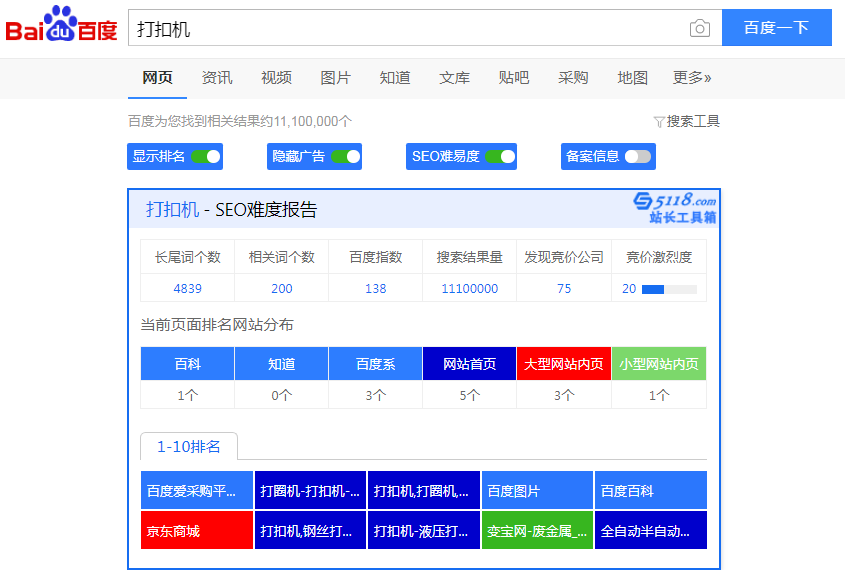Open ranking tile 全自动半自动...

click(x=651, y=530)
